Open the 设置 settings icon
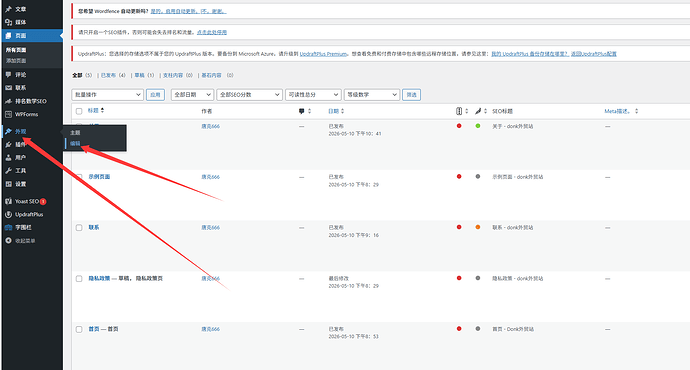 coord(8,184)
